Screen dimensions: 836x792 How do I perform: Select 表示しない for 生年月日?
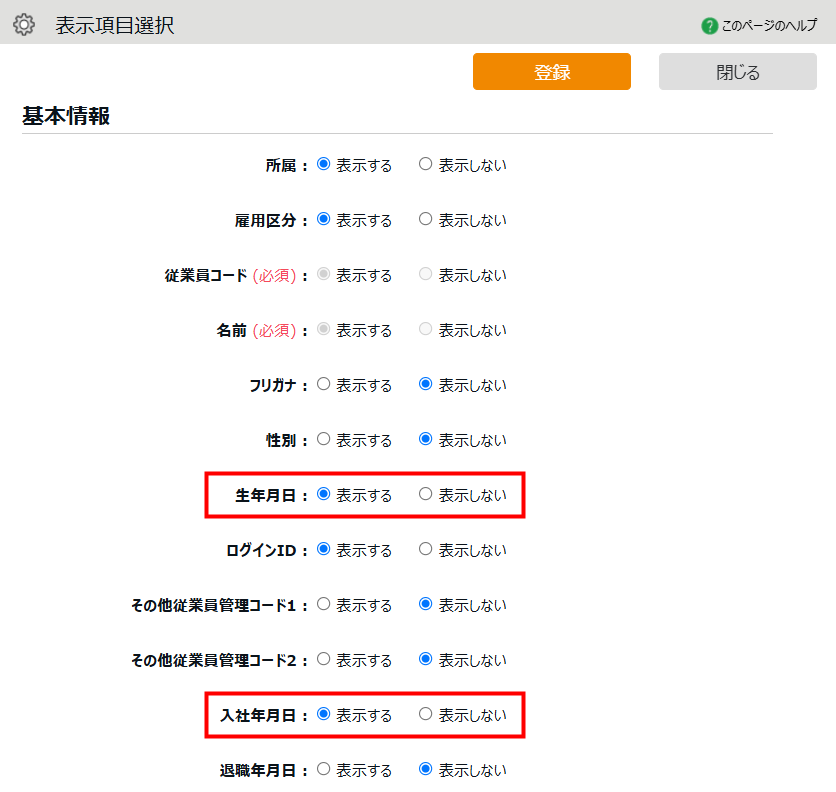coord(425,494)
